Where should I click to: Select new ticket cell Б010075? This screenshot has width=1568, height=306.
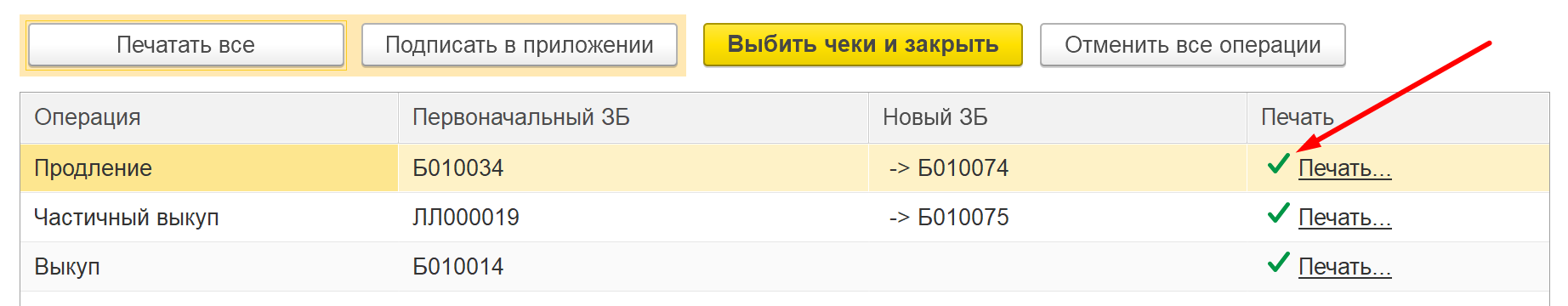(x=1058, y=218)
